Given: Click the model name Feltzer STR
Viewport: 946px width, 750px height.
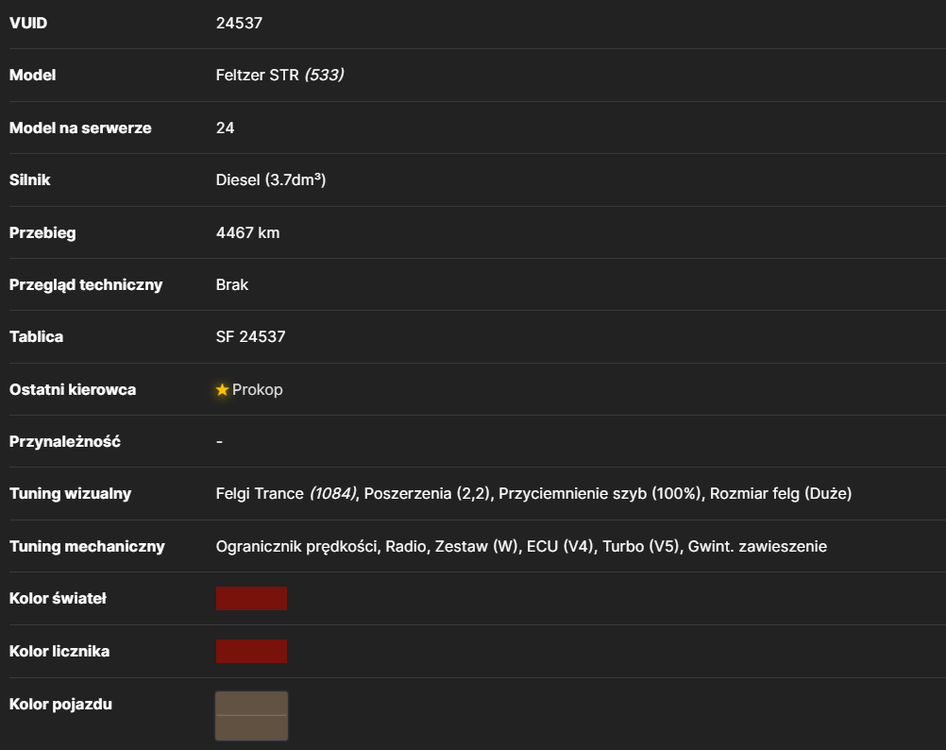Looking at the screenshot, I should [258, 75].
